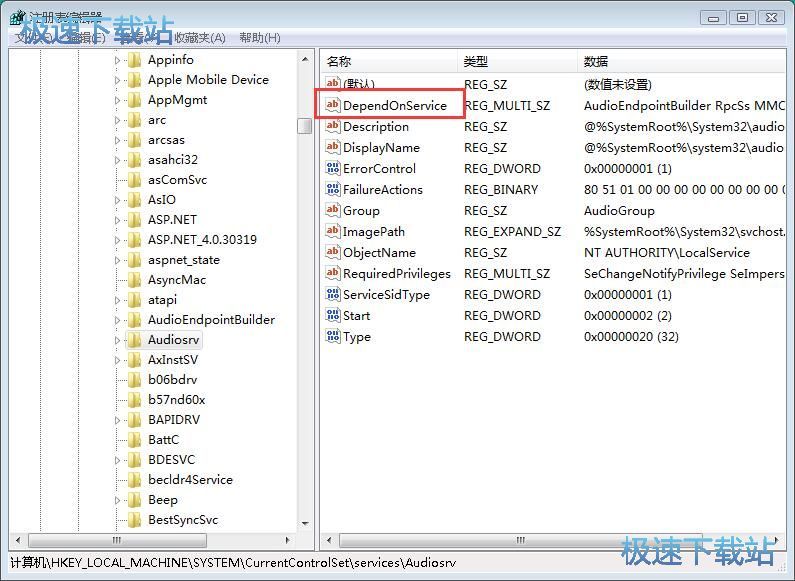Minimize the registry editor window
Image resolution: width=795 pixels, height=581 pixels.
click(x=713, y=18)
